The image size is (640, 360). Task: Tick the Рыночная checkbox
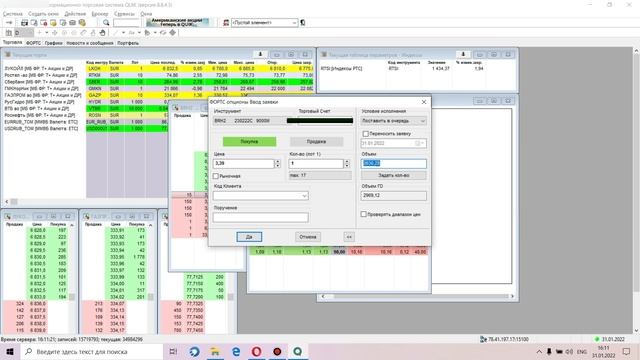(x=216, y=176)
